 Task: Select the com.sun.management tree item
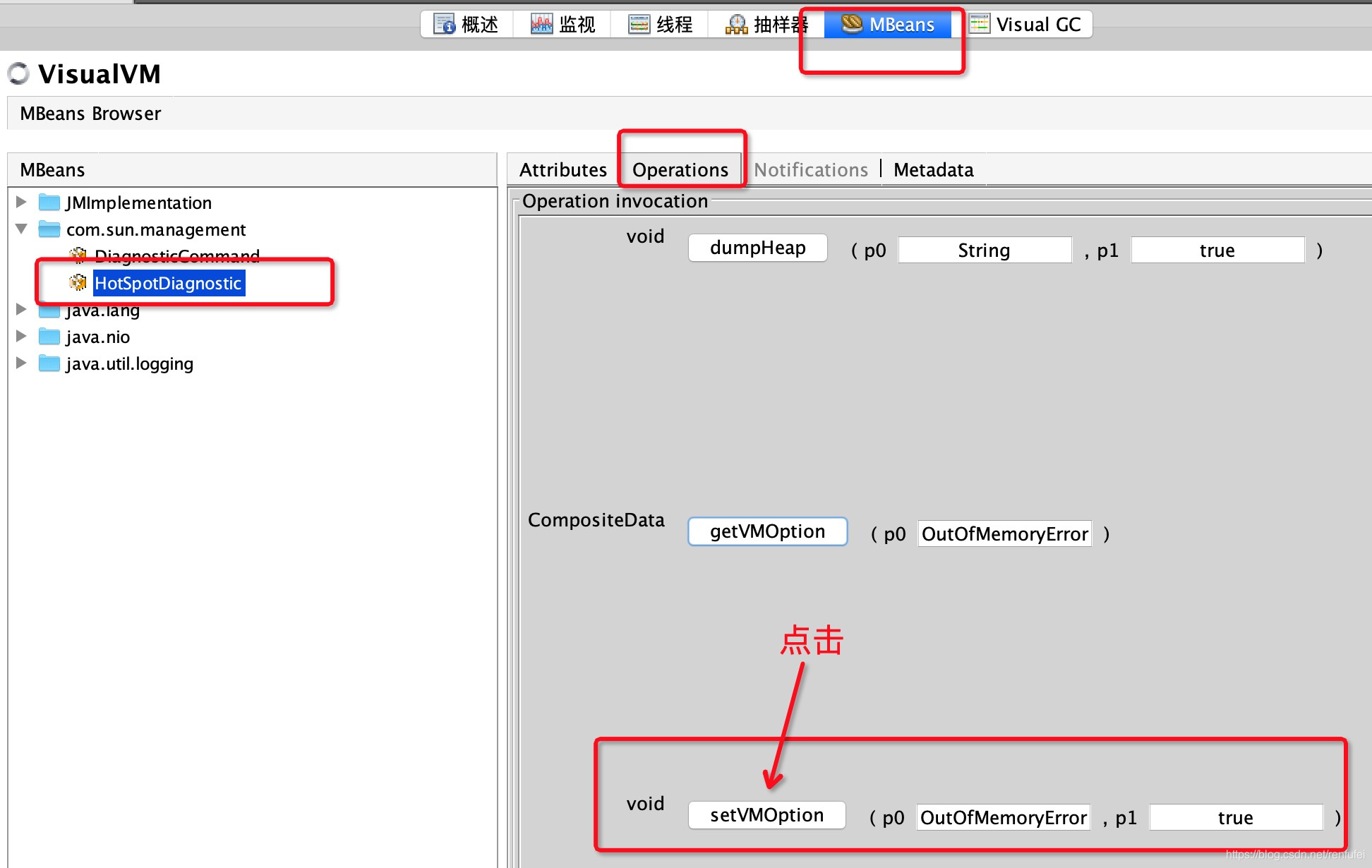pyautogui.click(x=156, y=230)
